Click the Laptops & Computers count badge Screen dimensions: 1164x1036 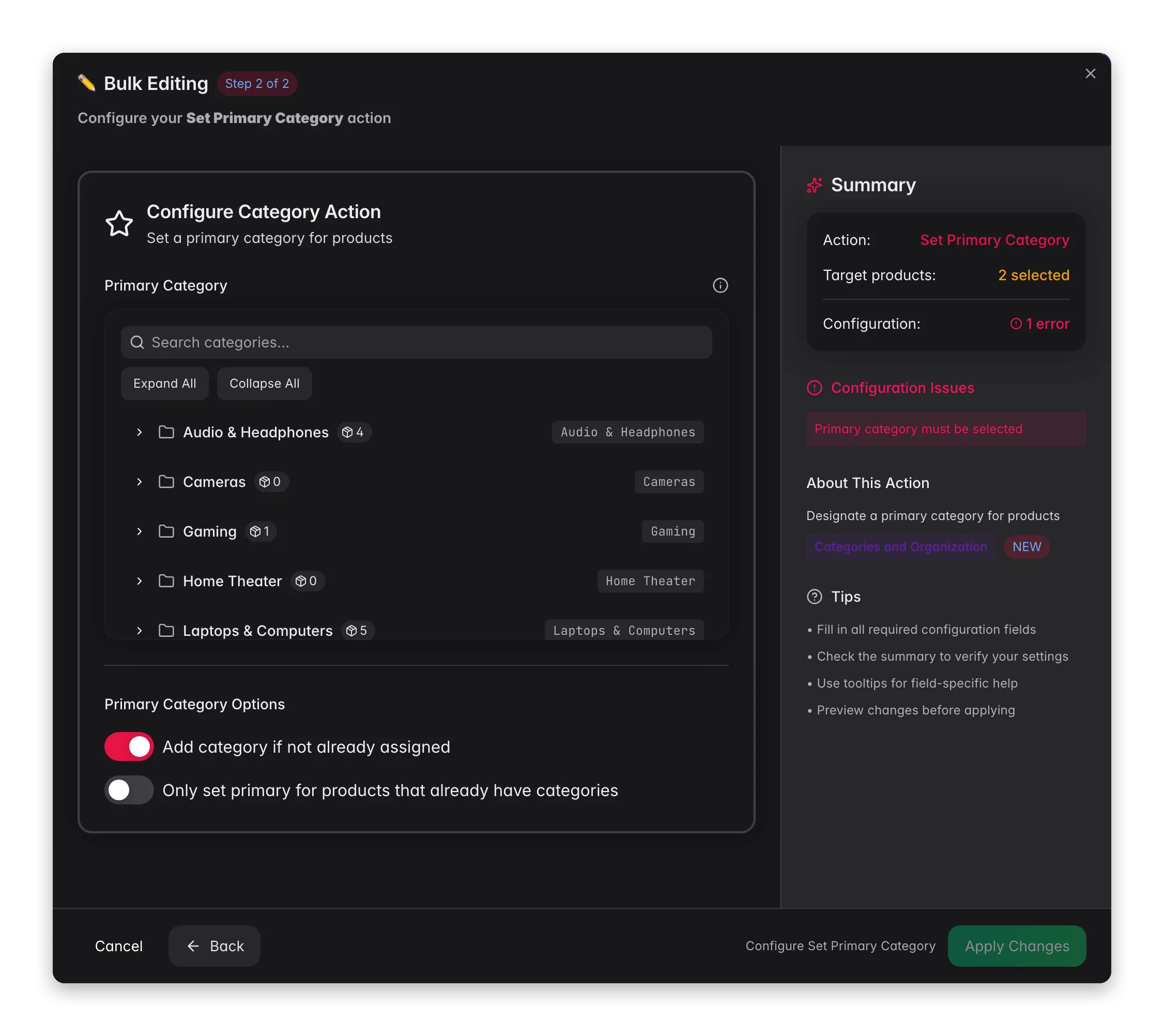(x=358, y=631)
